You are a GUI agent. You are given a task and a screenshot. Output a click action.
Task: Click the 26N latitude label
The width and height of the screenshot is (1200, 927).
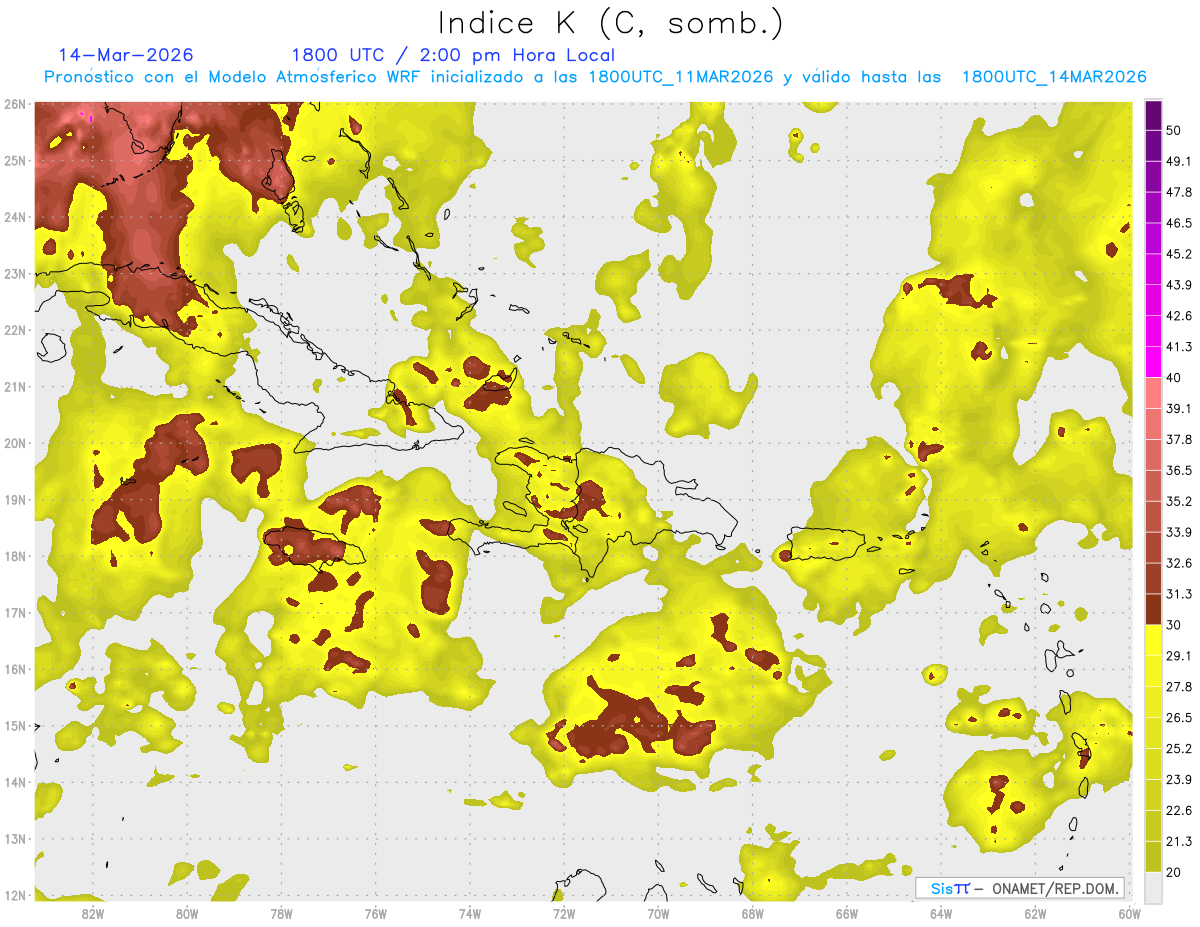[x=15, y=104]
